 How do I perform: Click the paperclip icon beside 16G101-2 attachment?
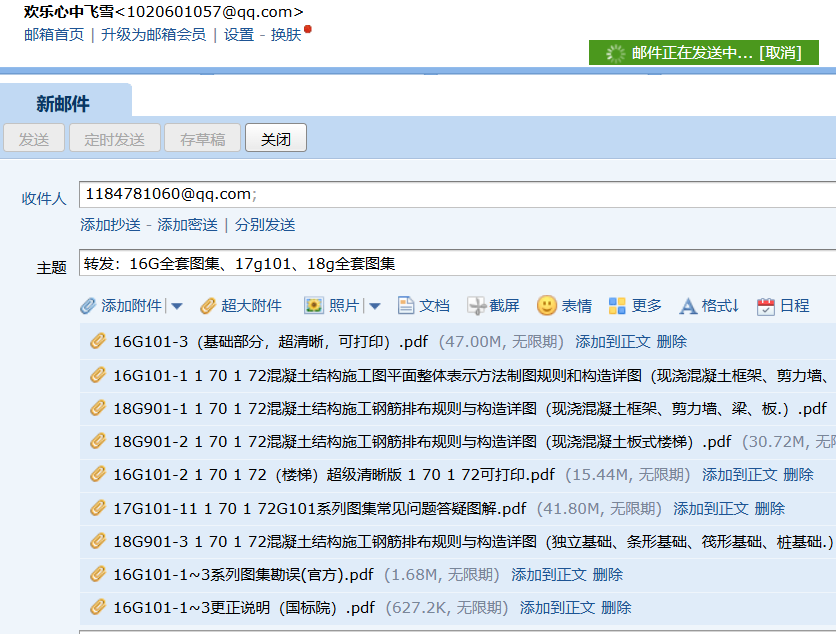[x=98, y=474]
